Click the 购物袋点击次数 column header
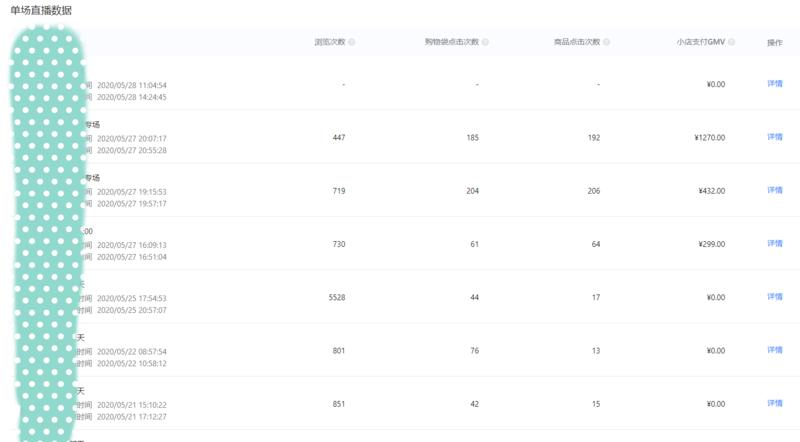The height and width of the screenshot is (442, 800). (452, 42)
